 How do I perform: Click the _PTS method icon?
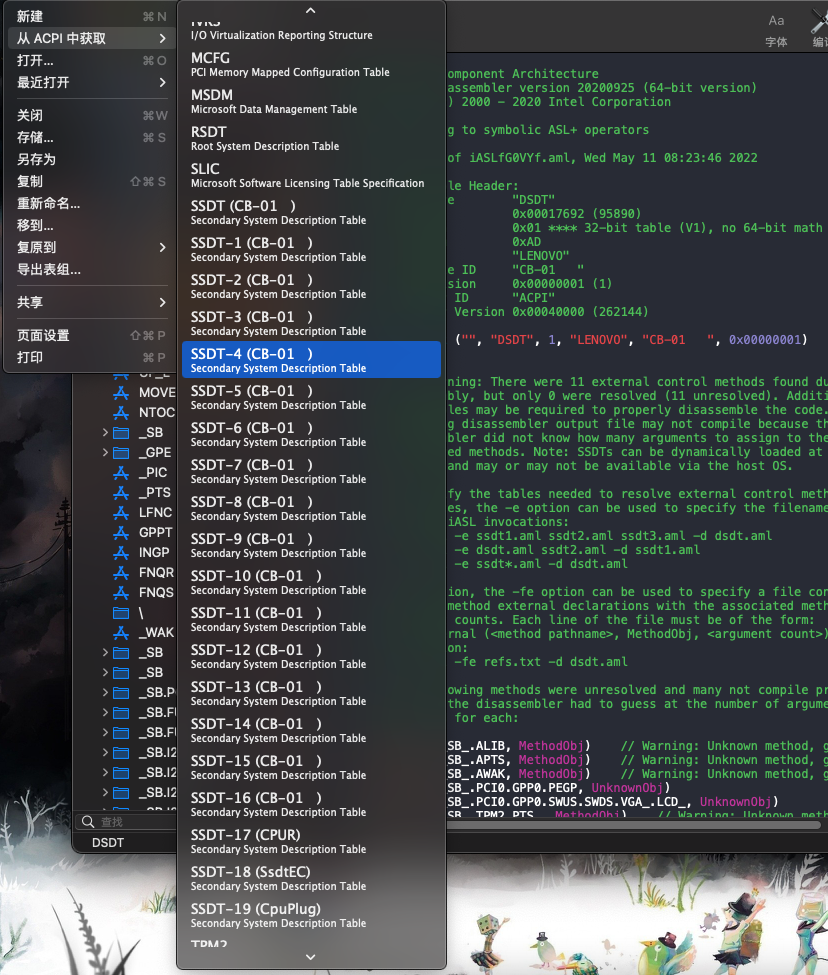122,492
